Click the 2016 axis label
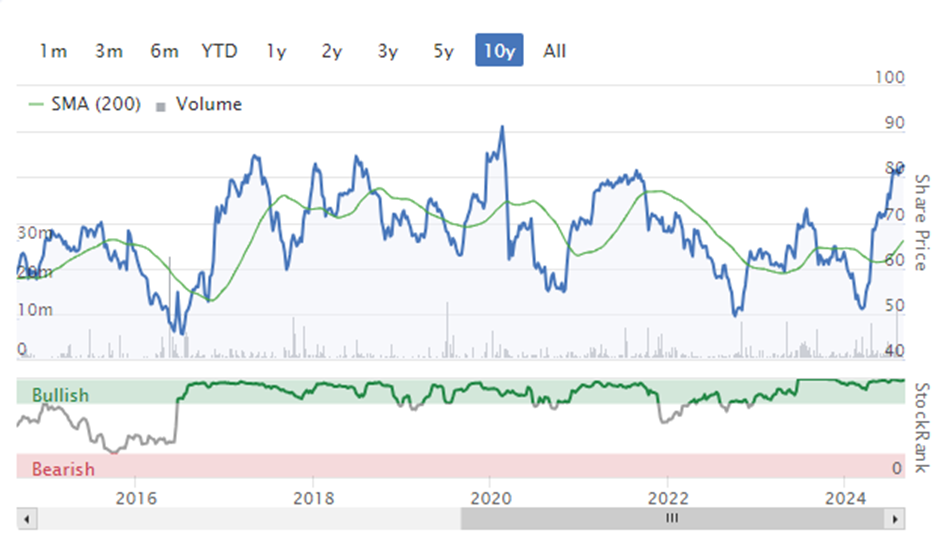The height and width of the screenshot is (539, 940). 136,498
